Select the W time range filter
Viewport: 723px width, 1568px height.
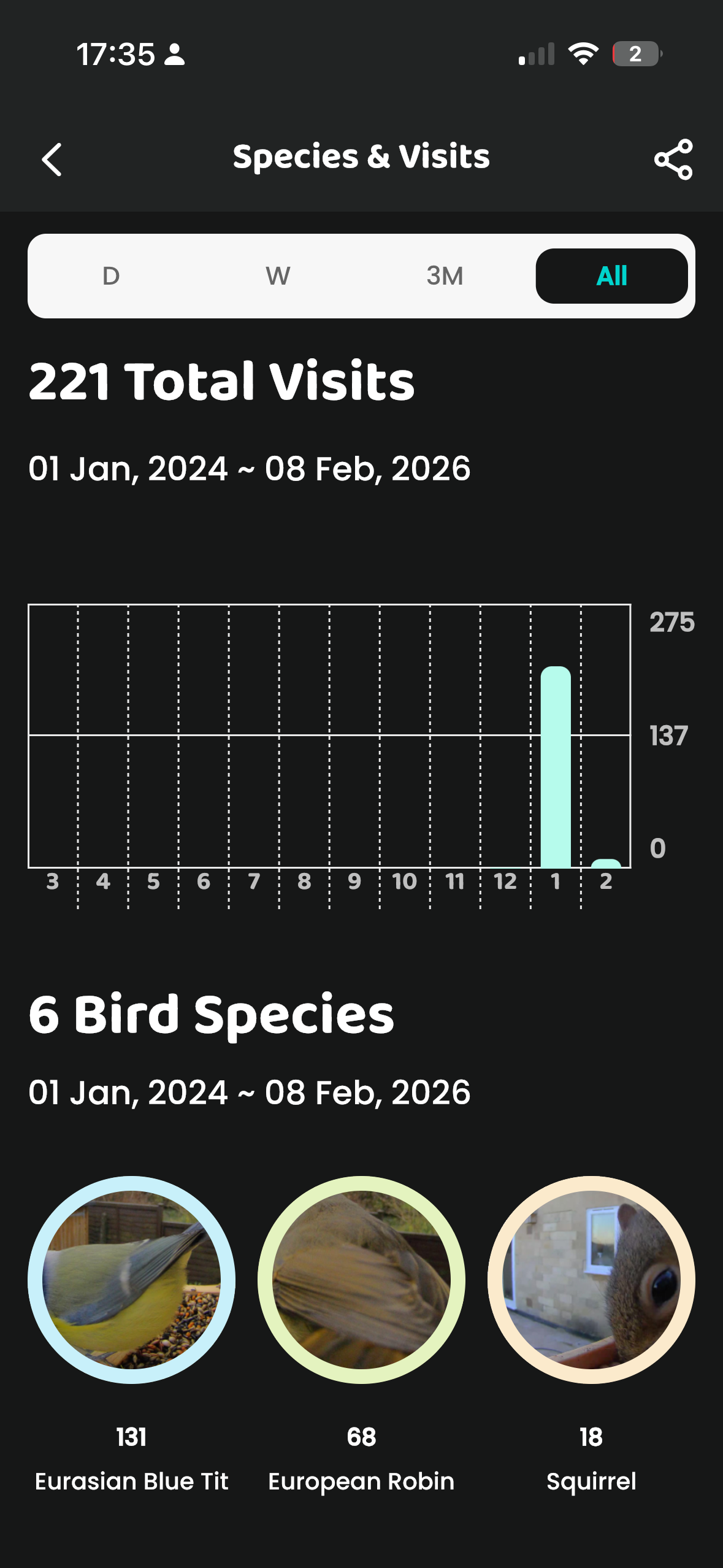point(278,276)
